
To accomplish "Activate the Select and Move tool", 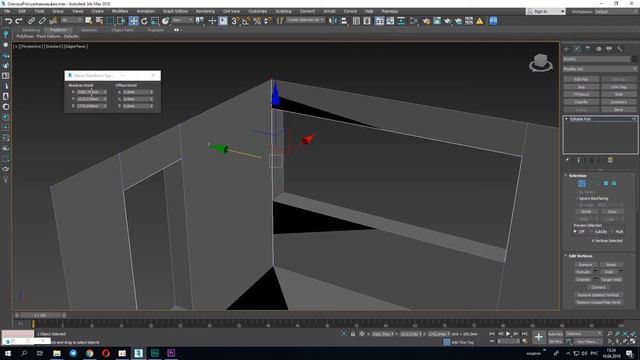I will [x=133, y=21].
